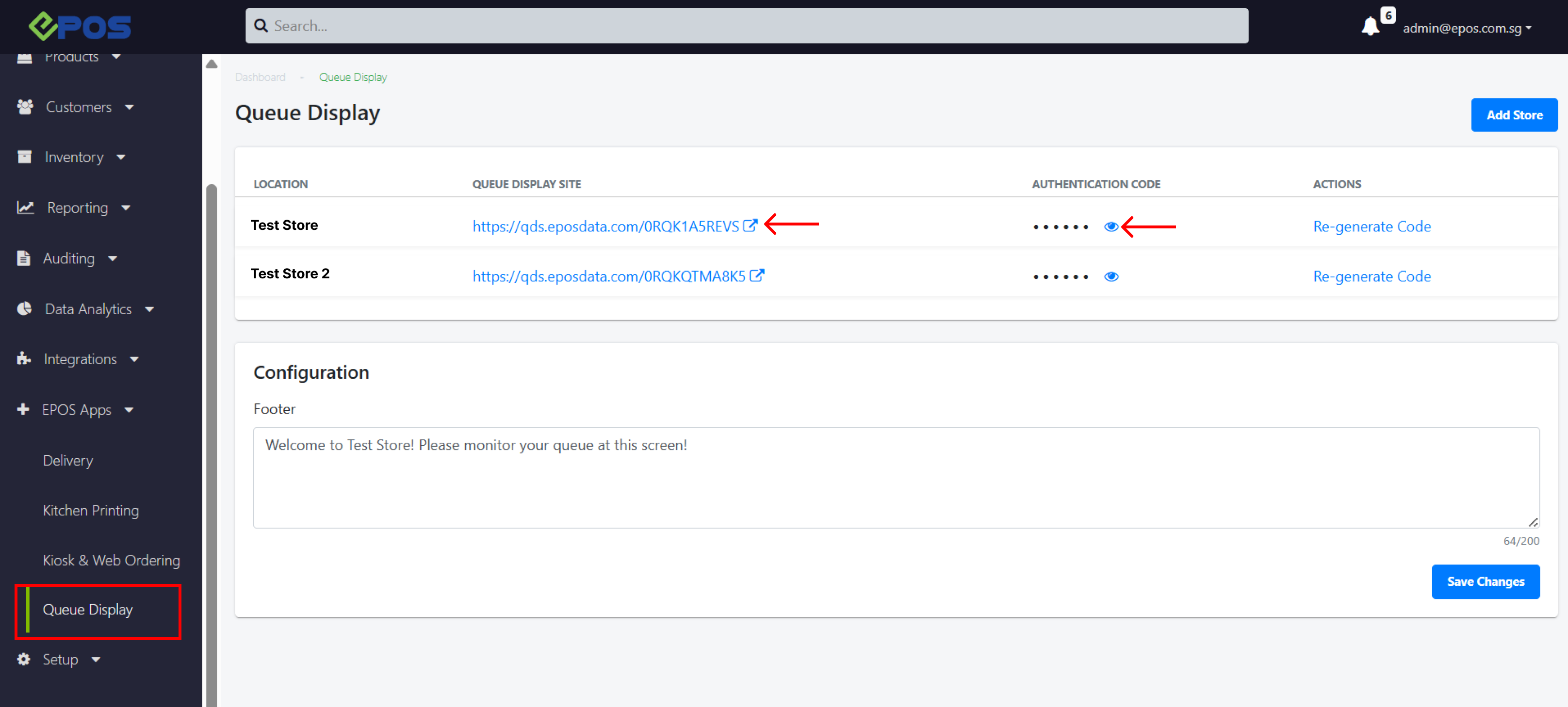Click the Integrations puzzle icon

(24, 359)
